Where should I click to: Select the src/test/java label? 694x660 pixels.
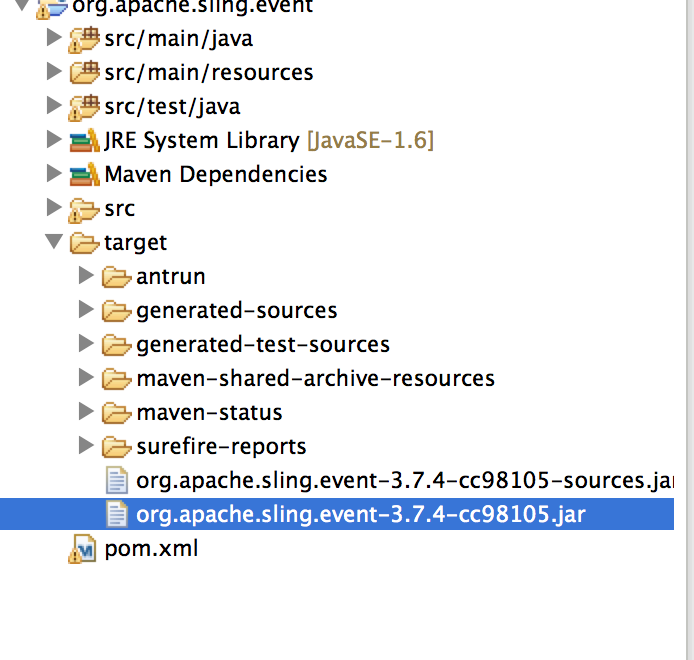click(x=173, y=107)
